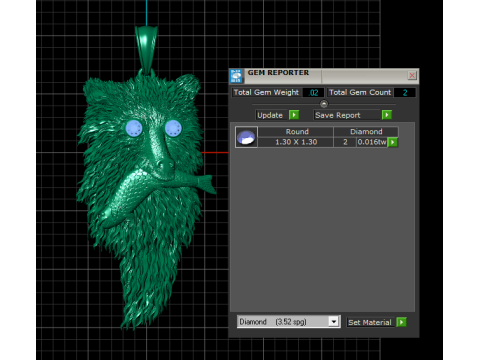Click the Total Gem Weight value .02

point(314,93)
